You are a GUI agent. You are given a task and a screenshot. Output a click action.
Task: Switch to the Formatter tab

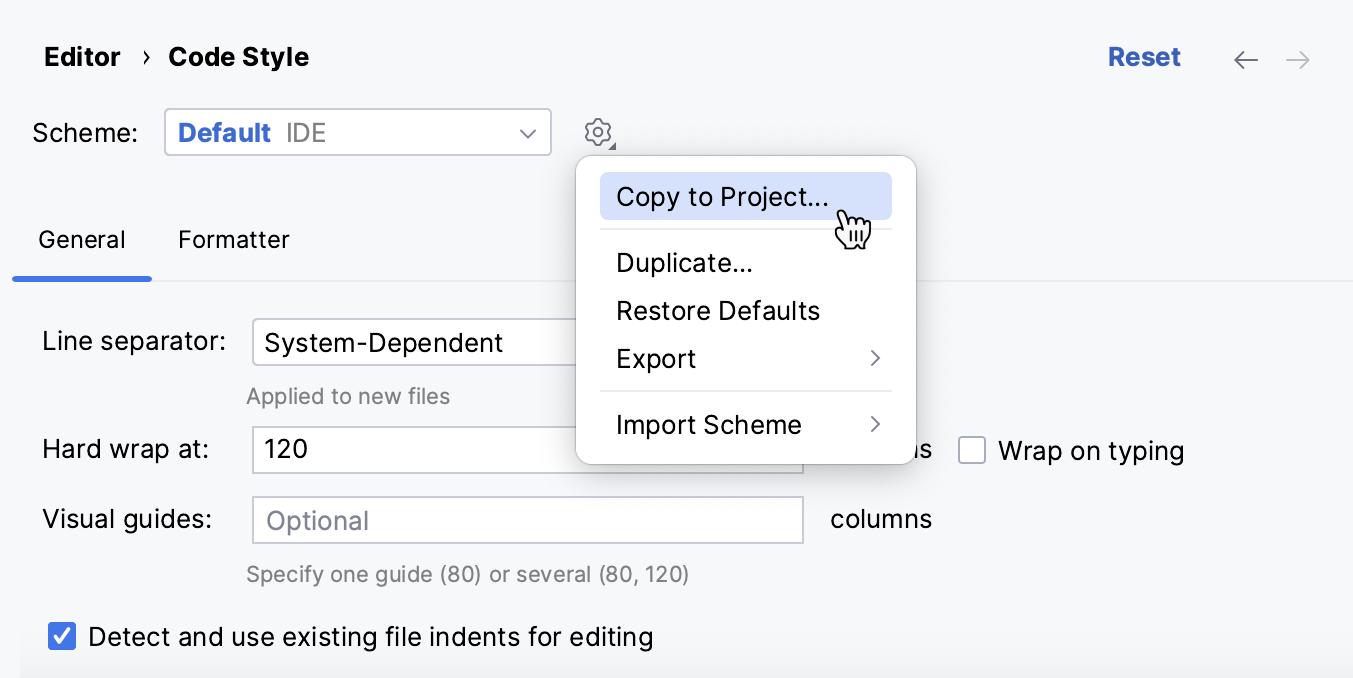tap(233, 240)
